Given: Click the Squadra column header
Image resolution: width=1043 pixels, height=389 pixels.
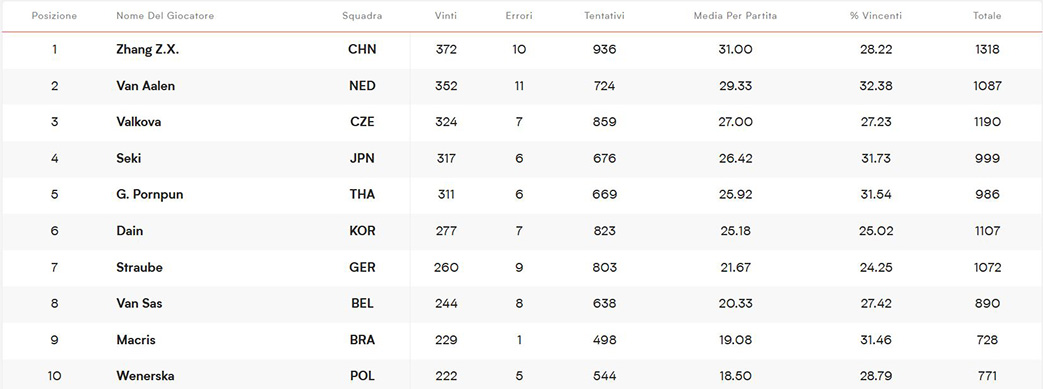Looking at the screenshot, I should [362, 16].
